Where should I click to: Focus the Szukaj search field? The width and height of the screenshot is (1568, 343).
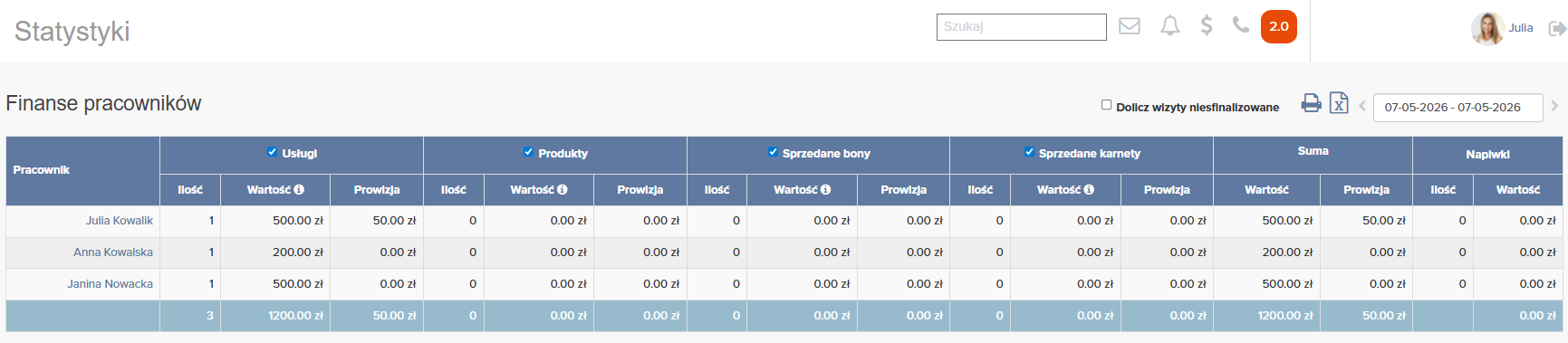(1022, 26)
